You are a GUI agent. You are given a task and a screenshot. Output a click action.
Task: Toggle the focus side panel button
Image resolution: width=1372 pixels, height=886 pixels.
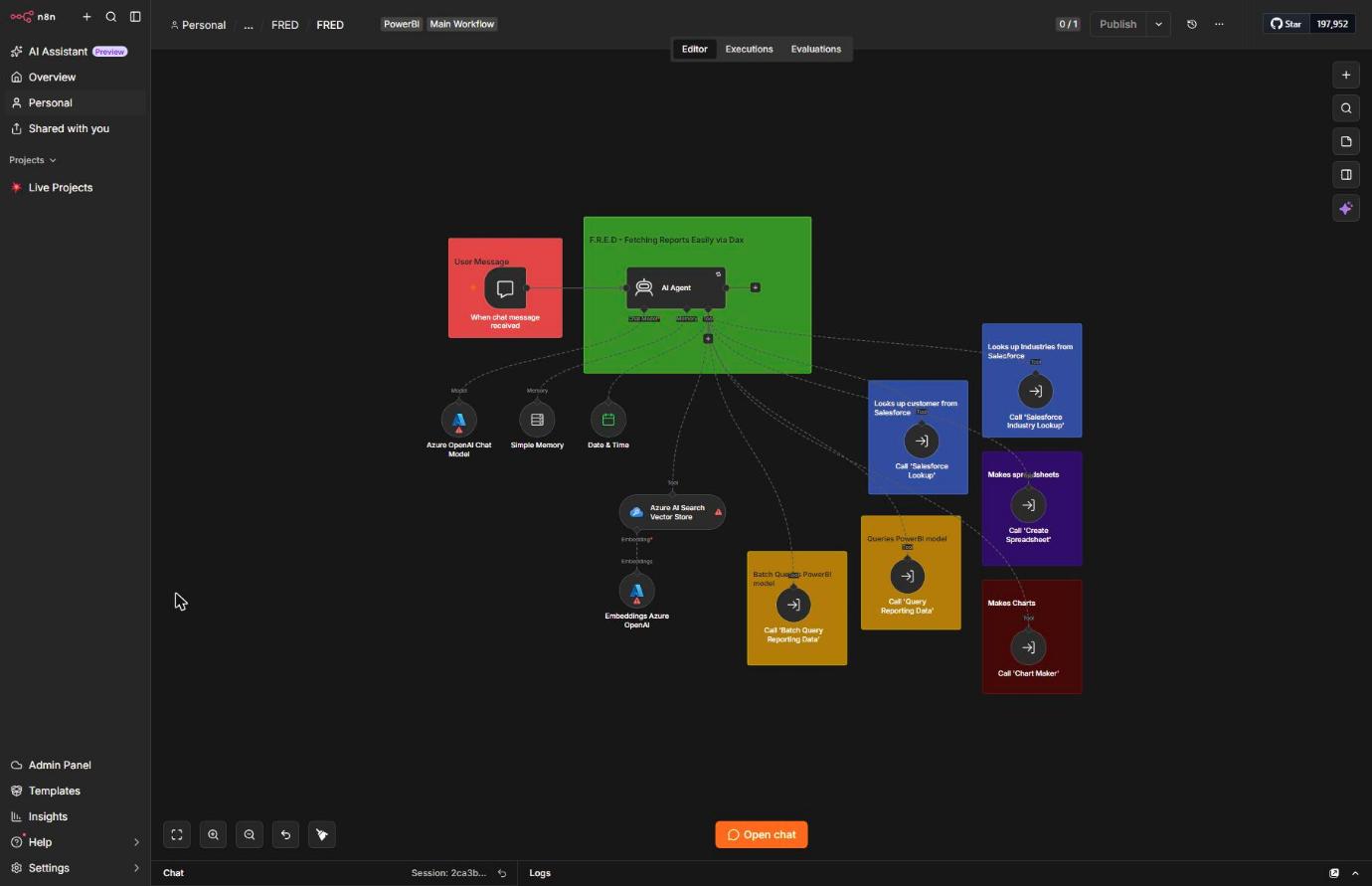(1346, 175)
